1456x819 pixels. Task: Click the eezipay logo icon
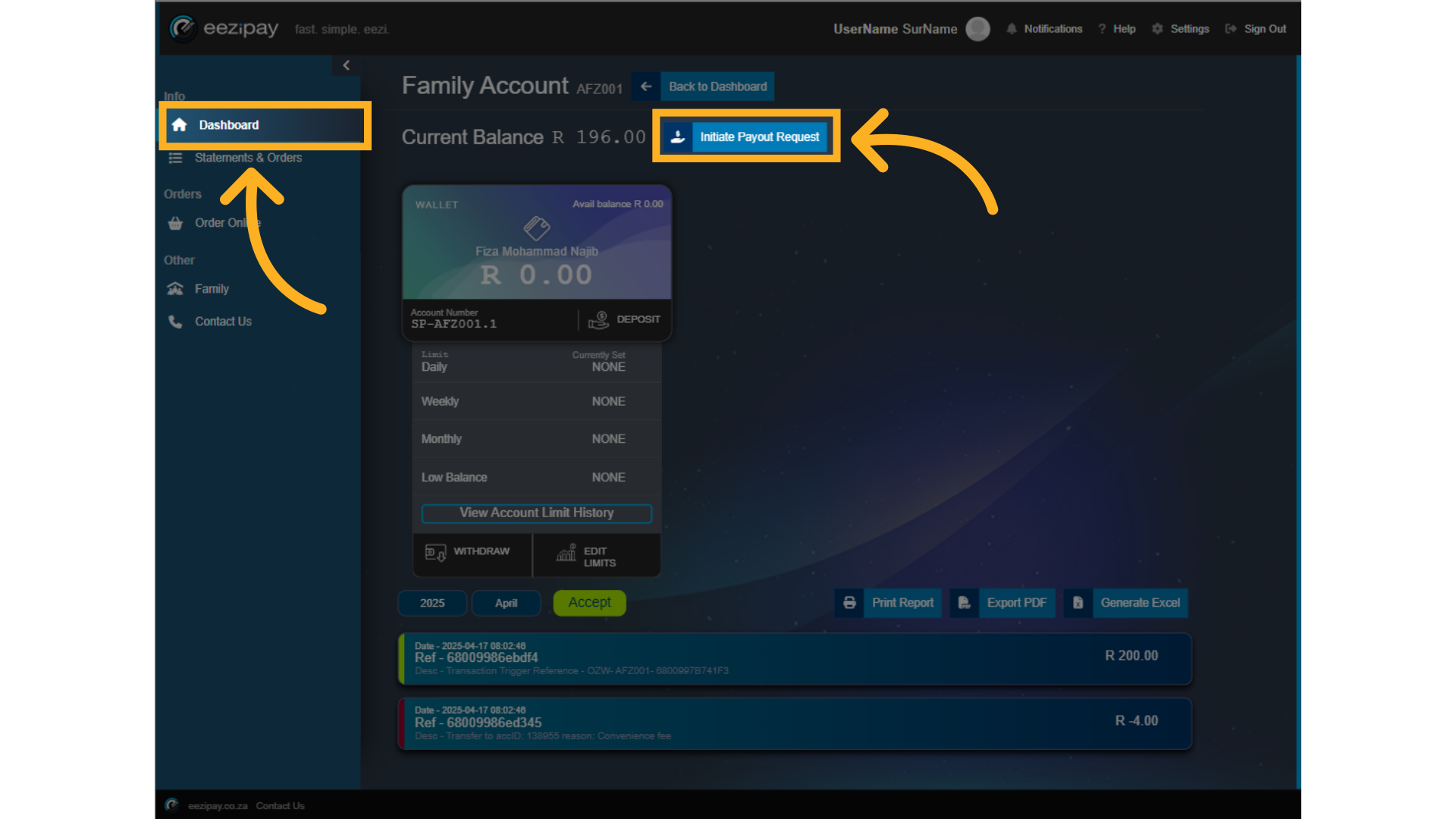click(x=182, y=28)
